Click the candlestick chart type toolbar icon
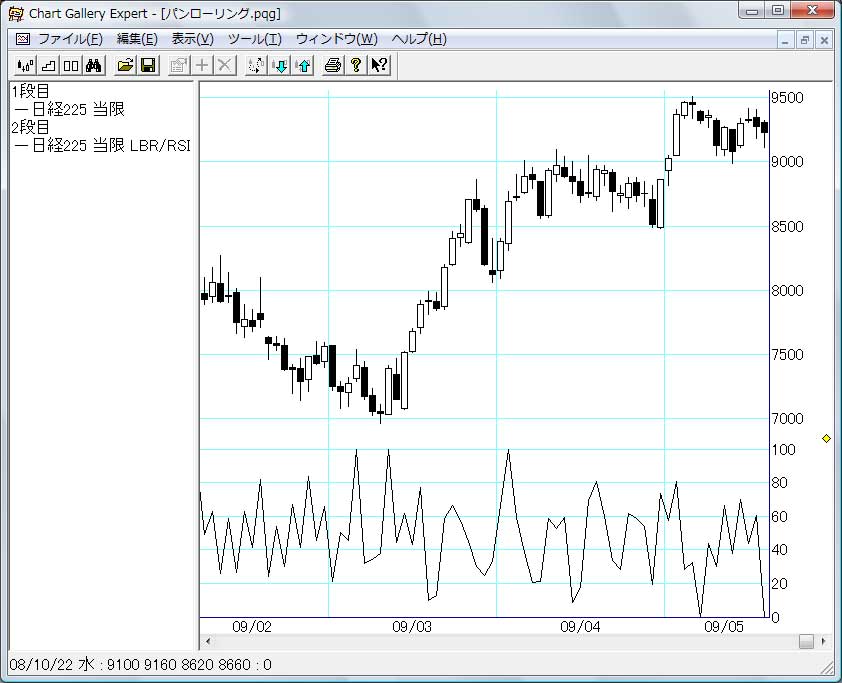 tap(24, 66)
